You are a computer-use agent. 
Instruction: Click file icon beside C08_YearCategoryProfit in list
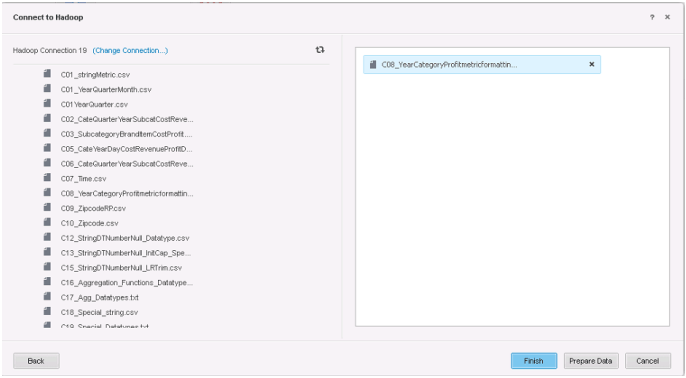[47, 192]
